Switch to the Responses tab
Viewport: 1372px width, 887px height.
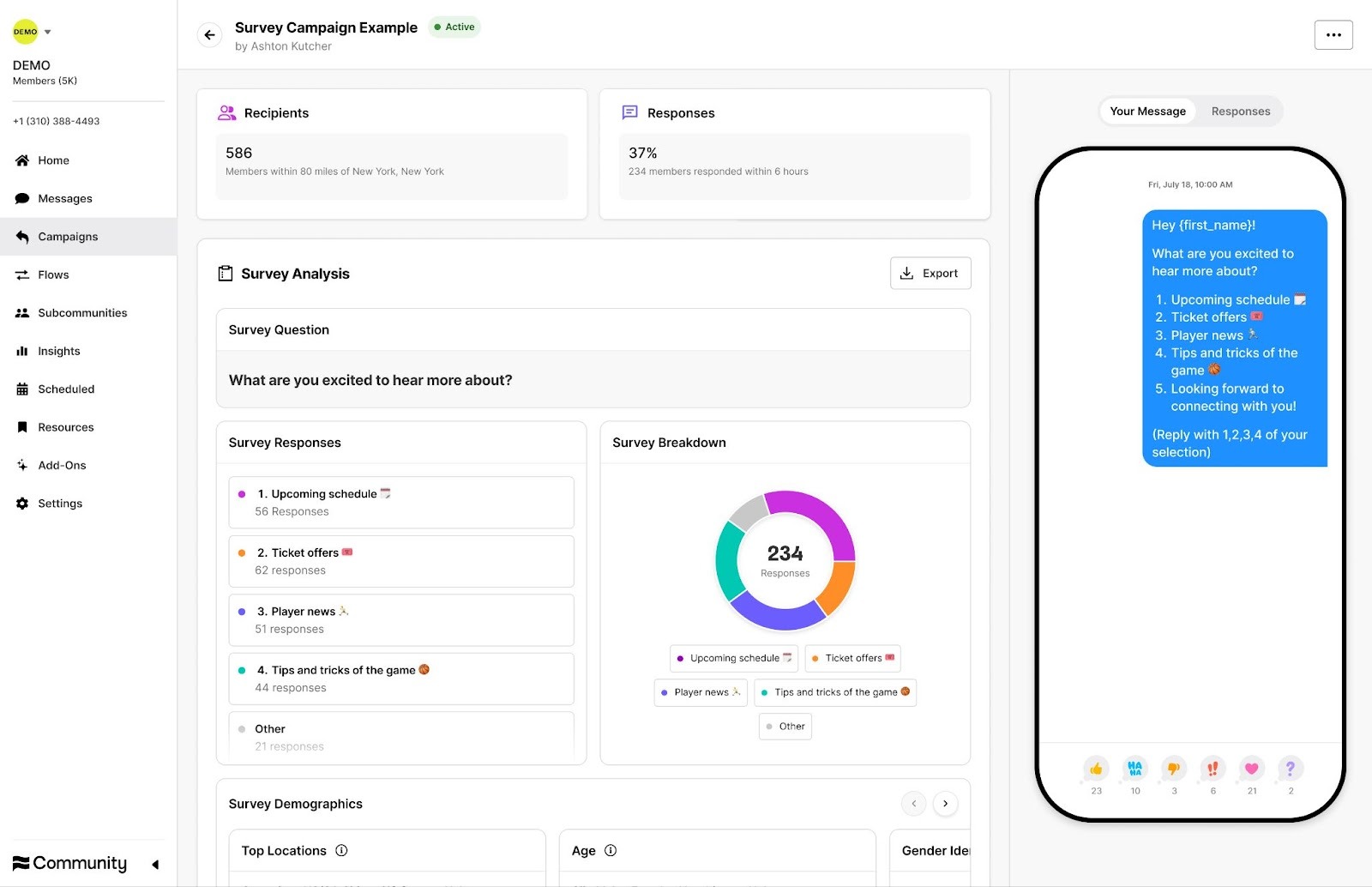click(1240, 112)
